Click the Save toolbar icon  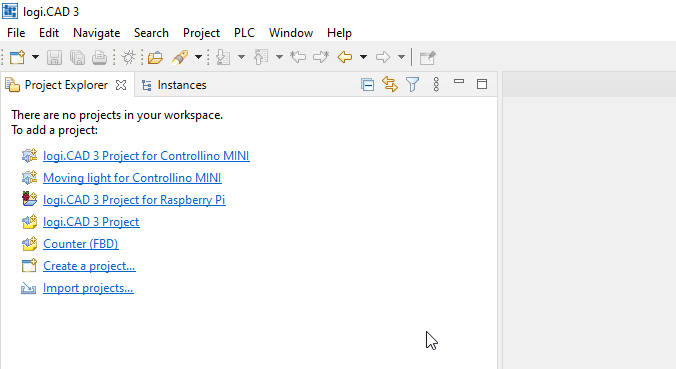point(54,57)
